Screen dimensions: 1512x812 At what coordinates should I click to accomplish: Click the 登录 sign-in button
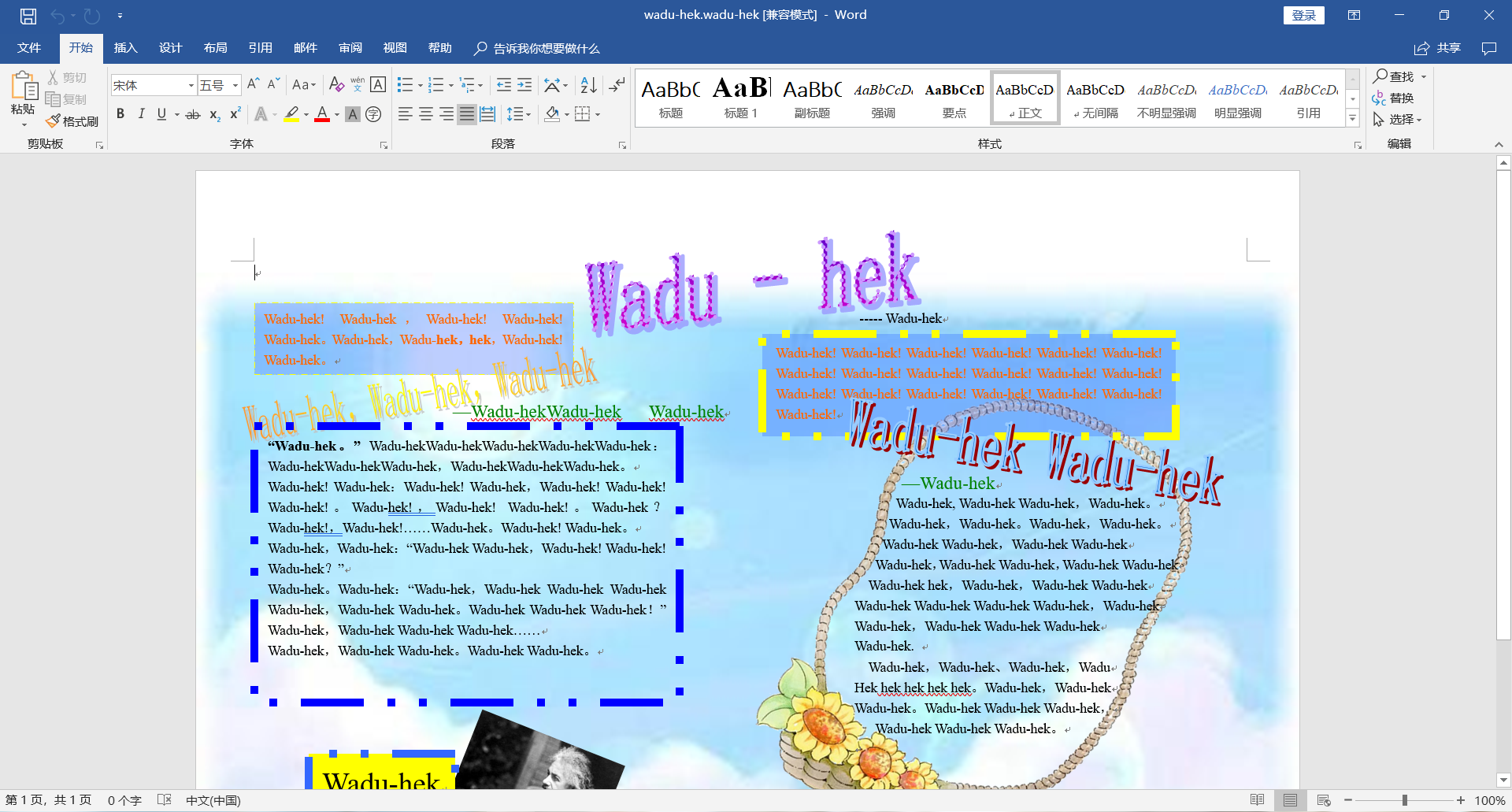pyautogui.click(x=1303, y=15)
